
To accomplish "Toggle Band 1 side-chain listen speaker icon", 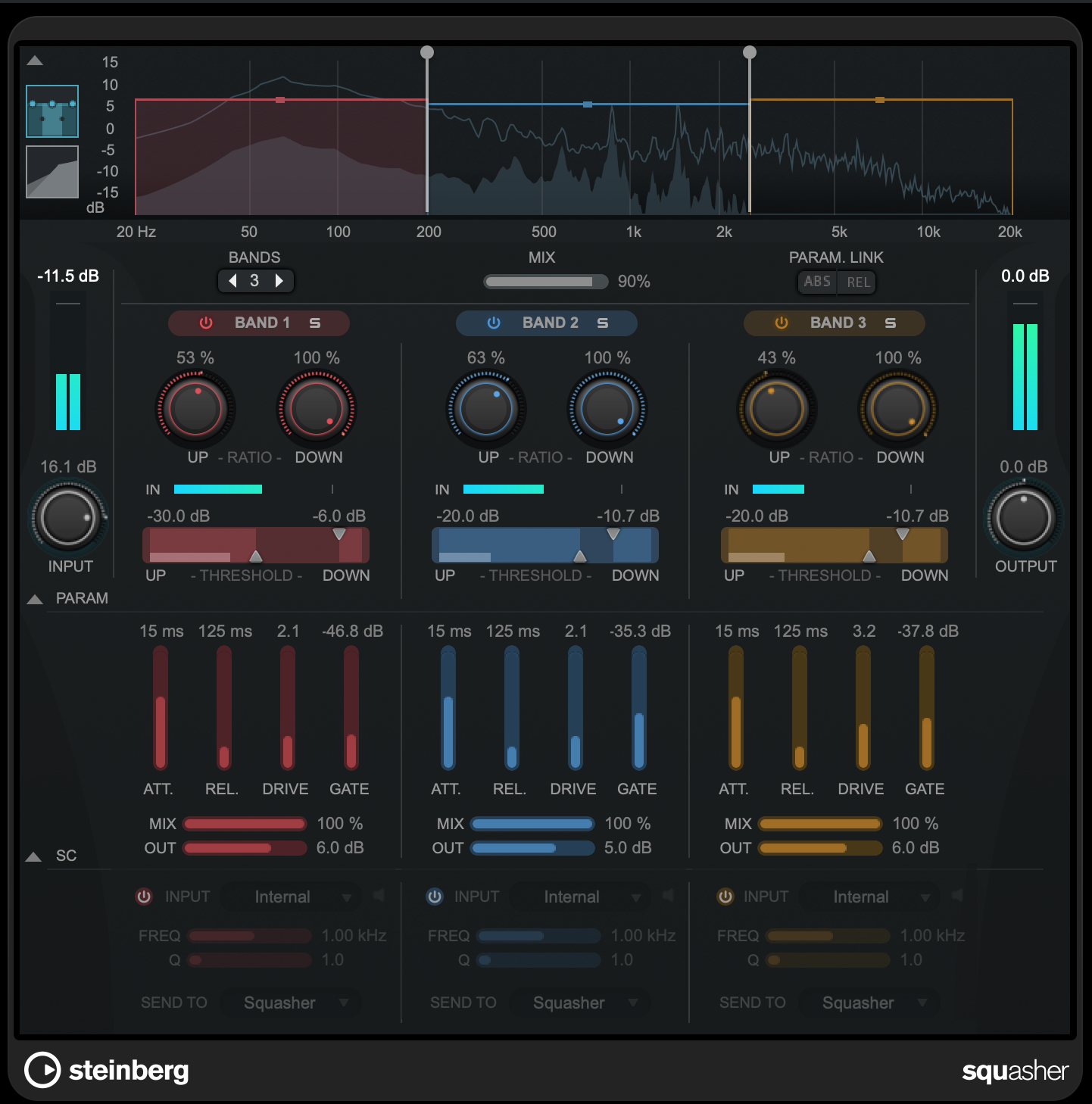I will pyautogui.click(x=379, y=896).
